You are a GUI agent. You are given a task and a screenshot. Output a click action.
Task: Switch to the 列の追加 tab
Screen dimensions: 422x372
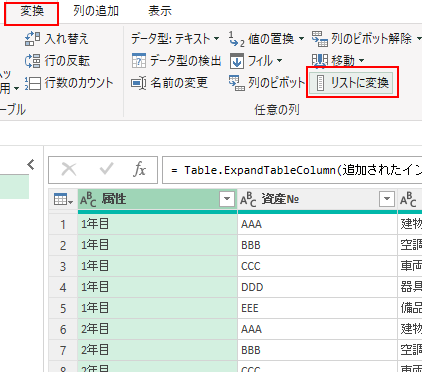(x=96, y=11)
